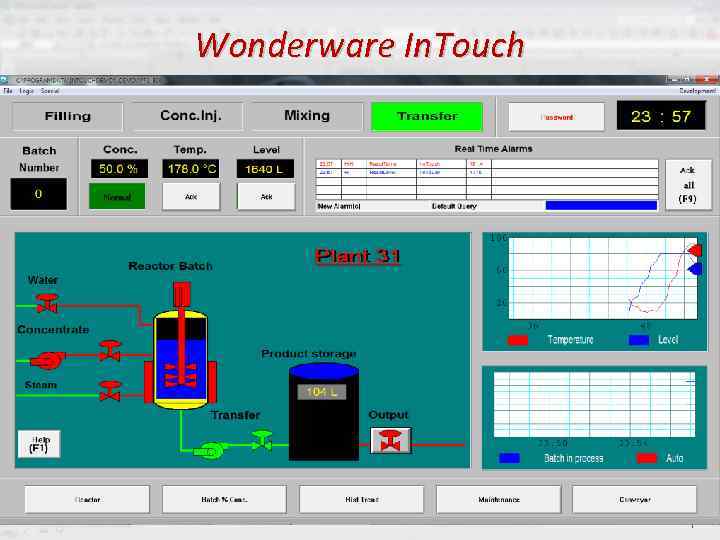Image resolution: width=720 pixels, height=540 pixels.
Task: Click the blue alarm status progress bar
Action: [x=601, y=206]
